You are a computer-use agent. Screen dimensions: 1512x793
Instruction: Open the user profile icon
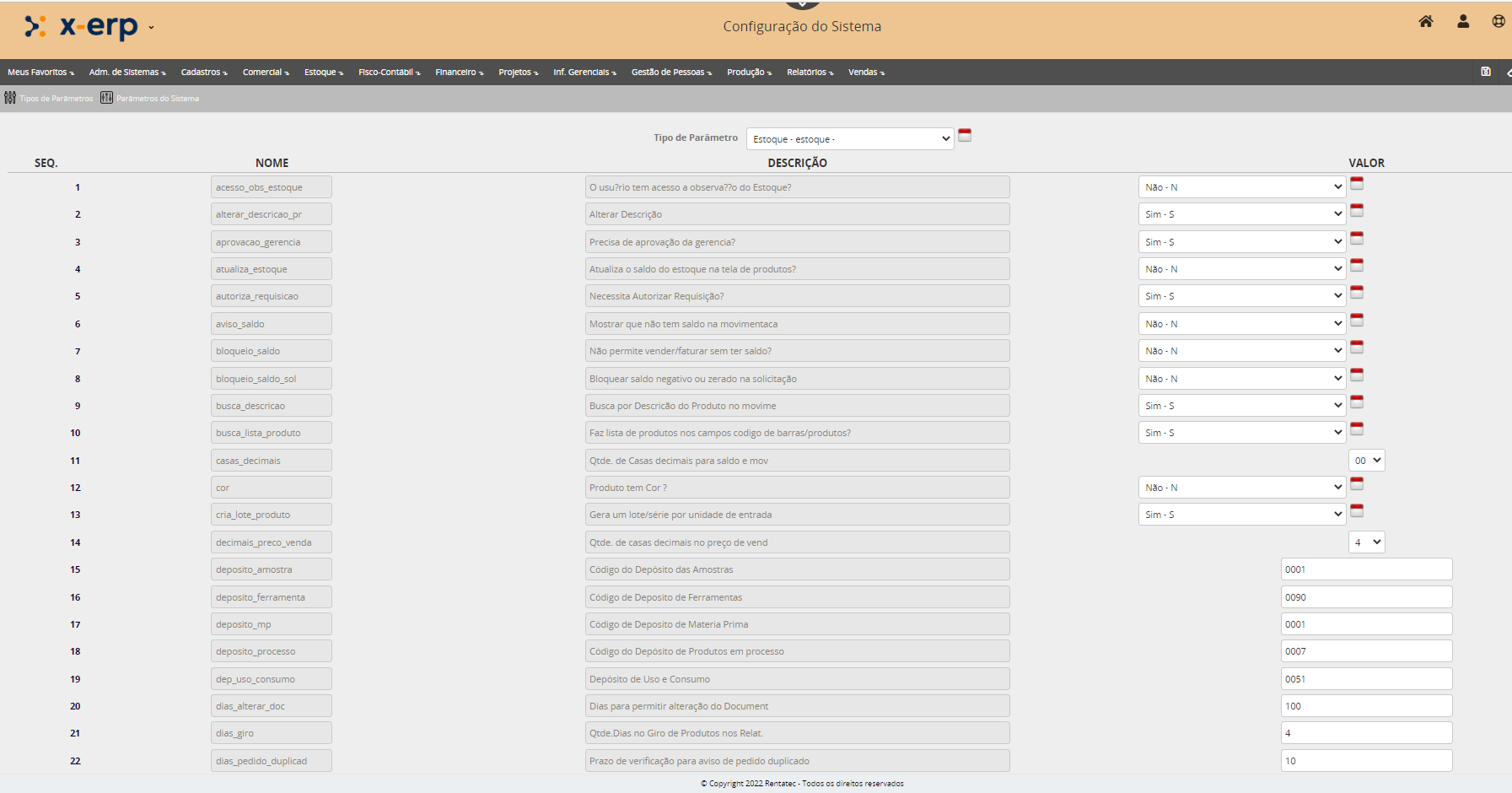coord(1463,22)
